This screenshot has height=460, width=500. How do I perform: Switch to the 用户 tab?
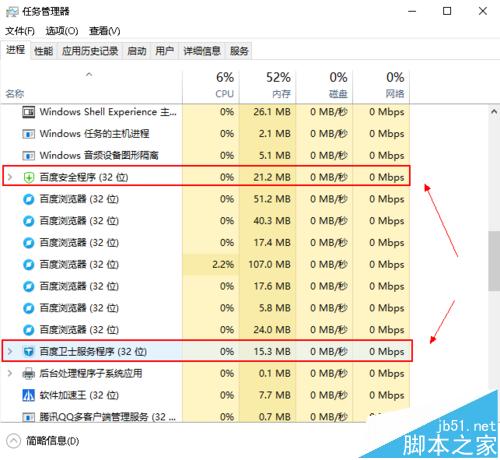(164, 51)
